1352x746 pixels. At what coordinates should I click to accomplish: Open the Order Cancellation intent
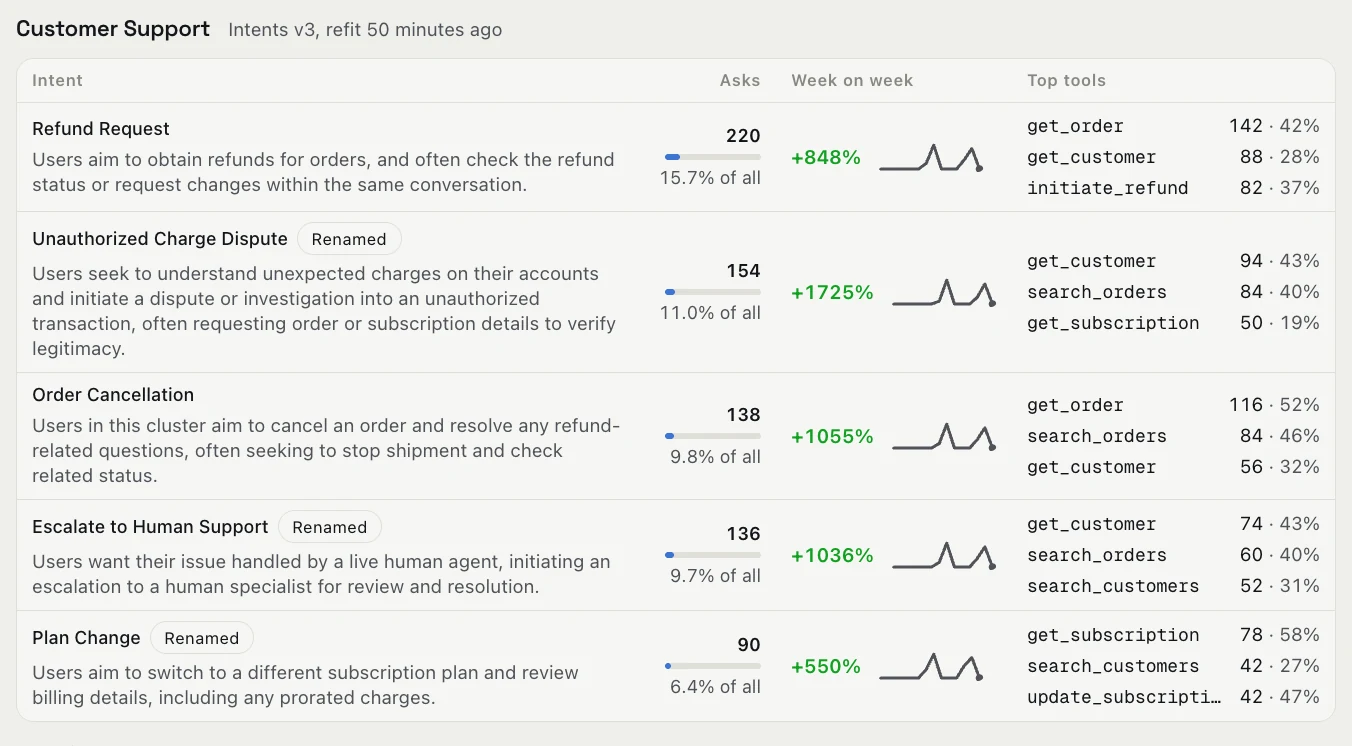[x=113, y=395]
